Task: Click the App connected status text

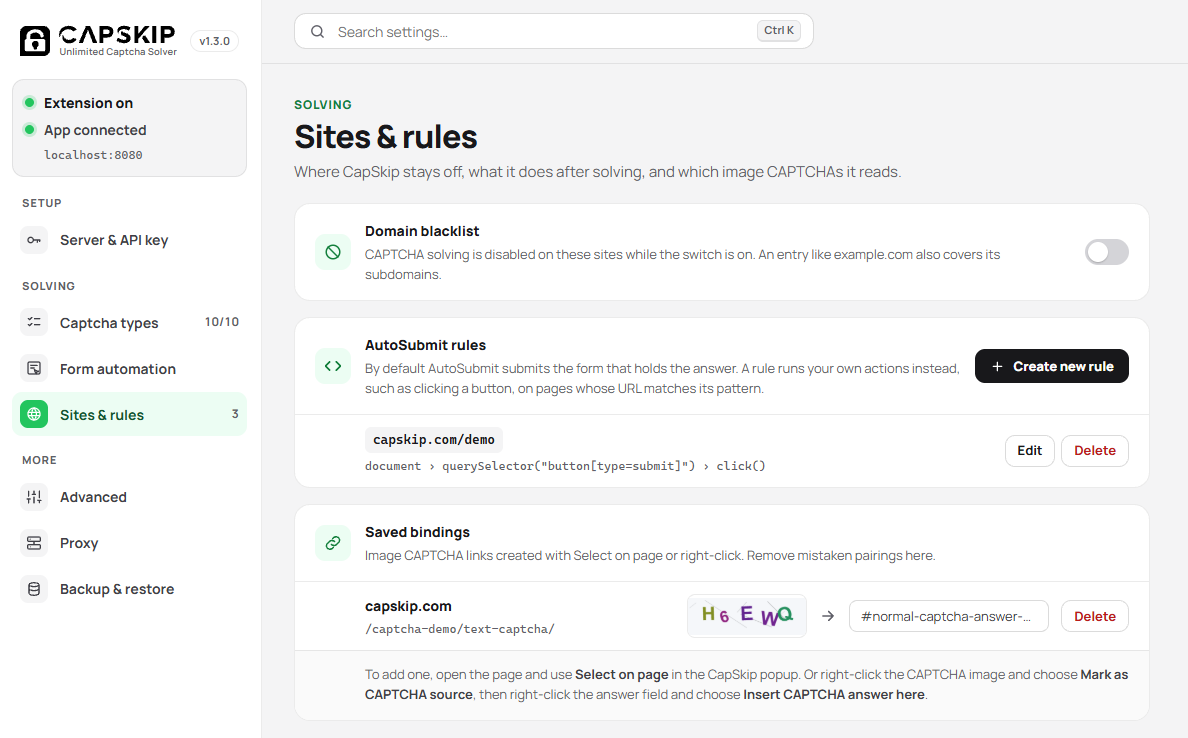Action: 95,130
